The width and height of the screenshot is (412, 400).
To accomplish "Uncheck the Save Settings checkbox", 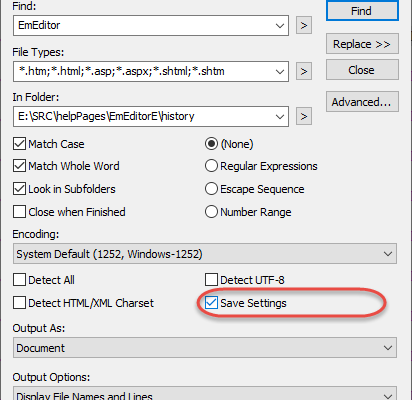I will (211, 303).
